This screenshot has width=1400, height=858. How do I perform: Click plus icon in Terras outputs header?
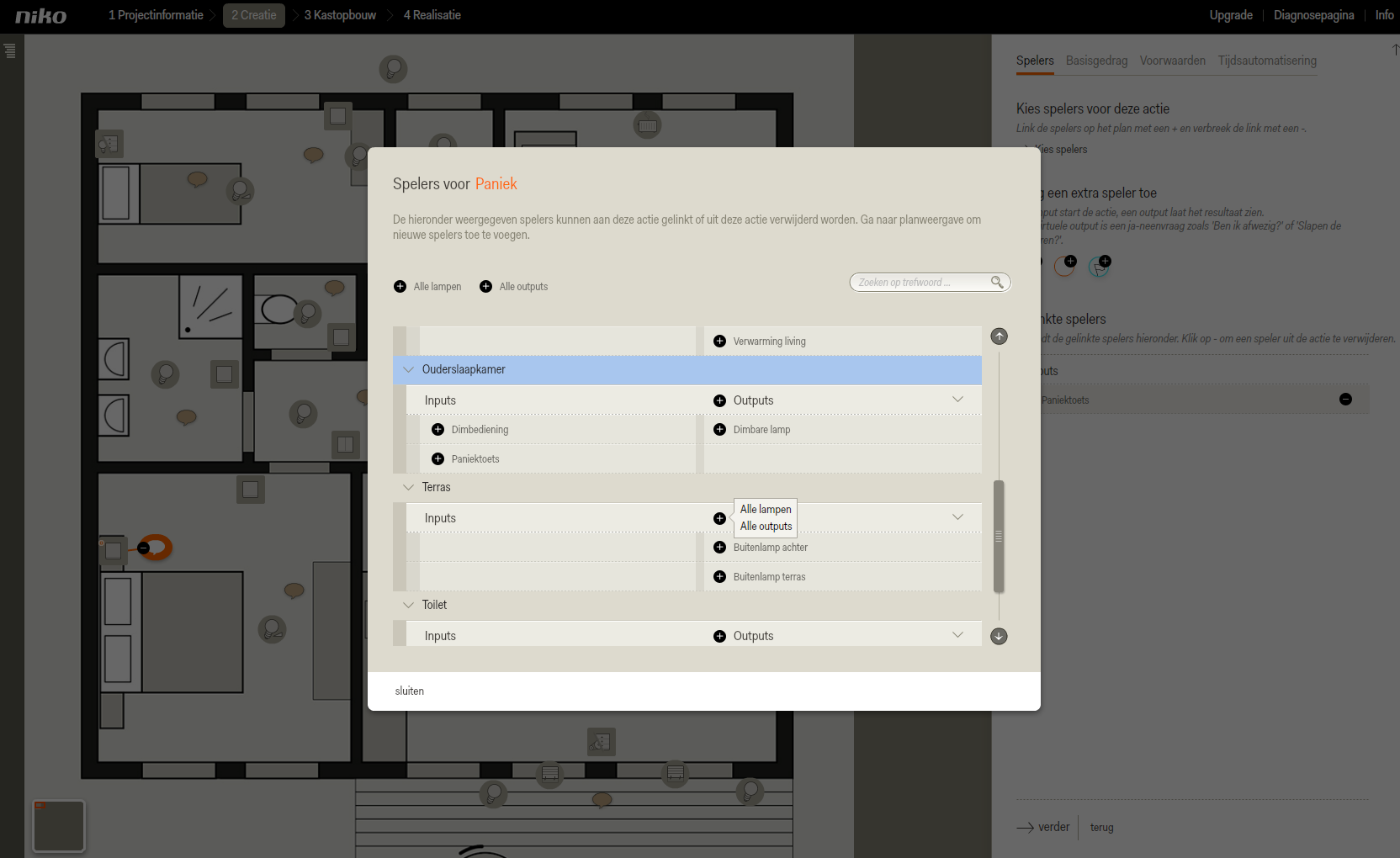click(719, 518)
